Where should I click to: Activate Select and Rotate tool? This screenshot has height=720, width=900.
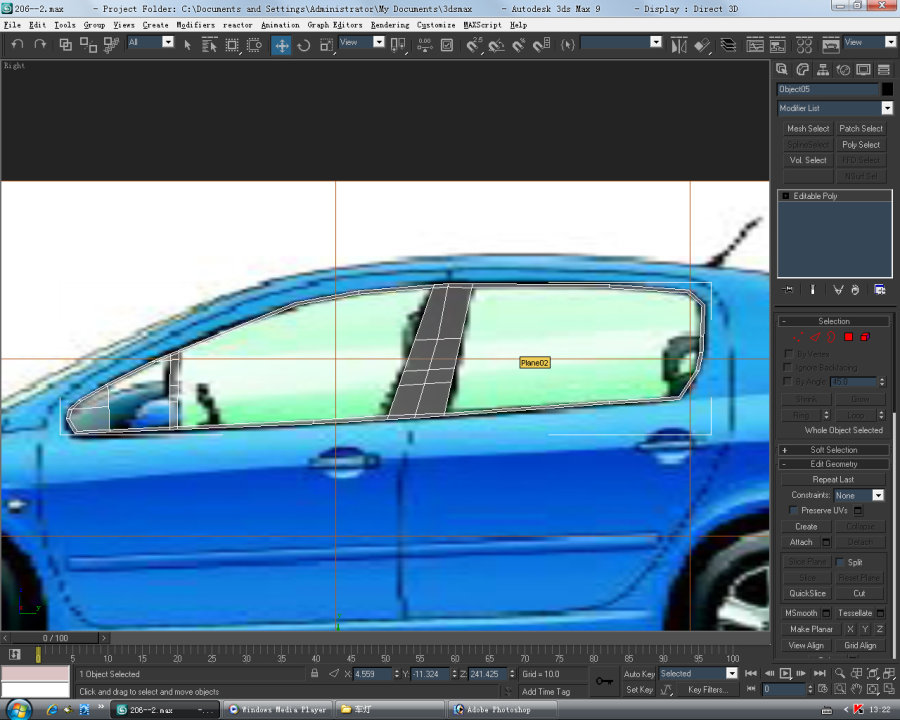(x=304, y=45)
